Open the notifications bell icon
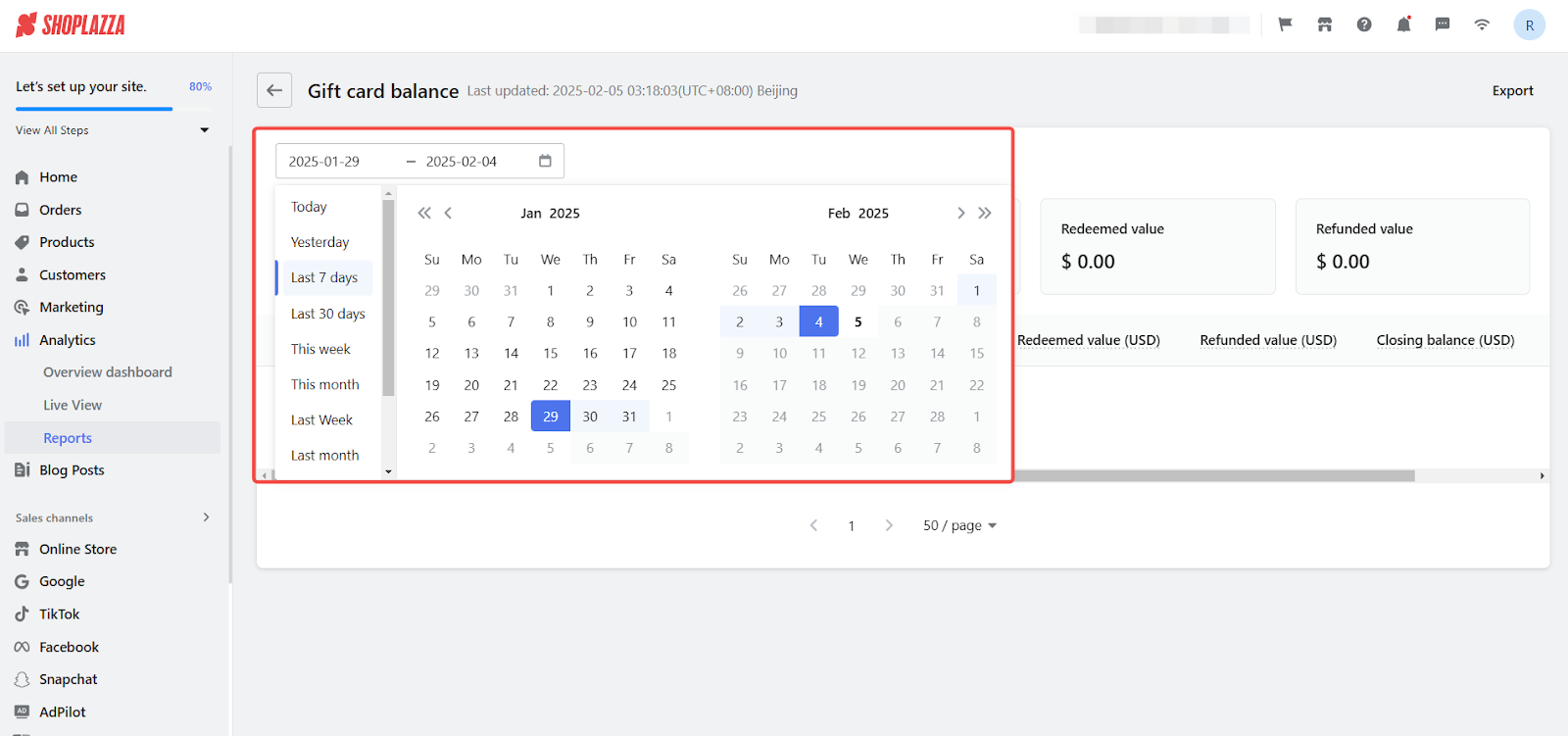Viewport: 1568px width, 736px height. pos(1403,25)
